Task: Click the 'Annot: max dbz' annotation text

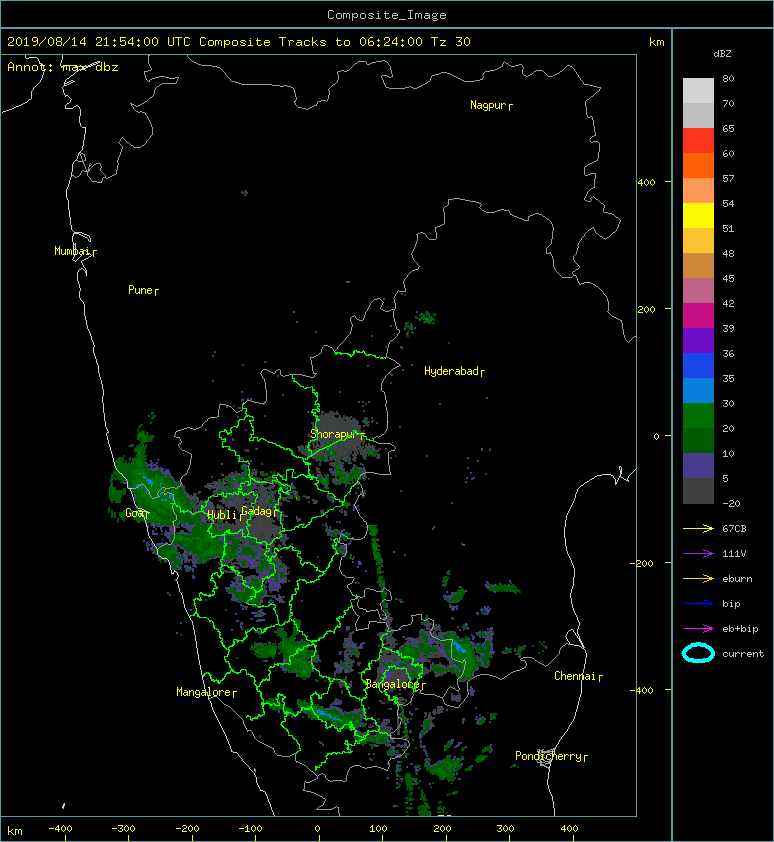Action: pos(63,67)
